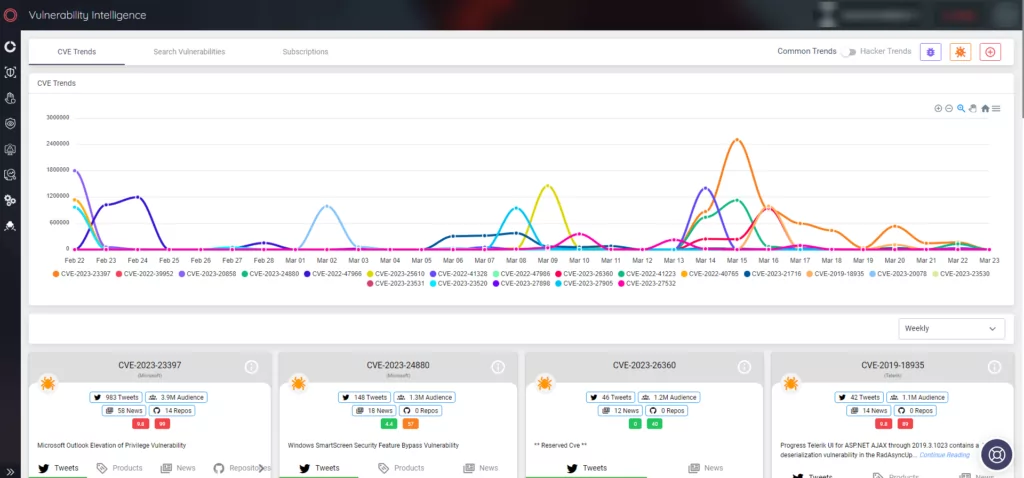Image resolution: width=1024 pixels, height=478 pixels.
Task: Toggle CVE-2023-24880 legend entry
Action: coord(272,274)
